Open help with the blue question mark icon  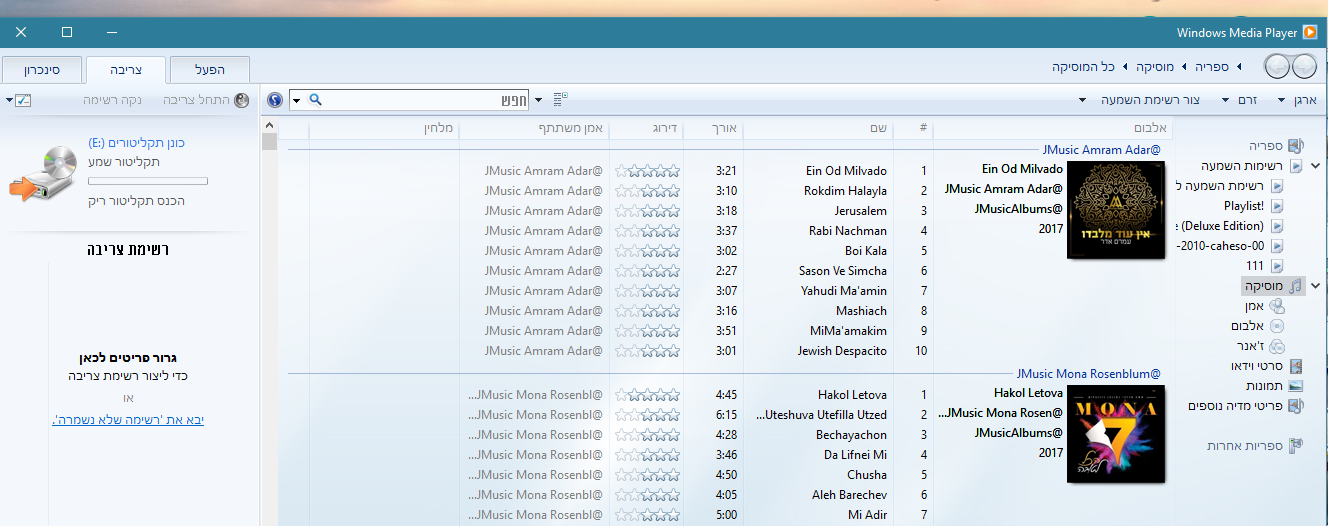[x=275, y=100]
